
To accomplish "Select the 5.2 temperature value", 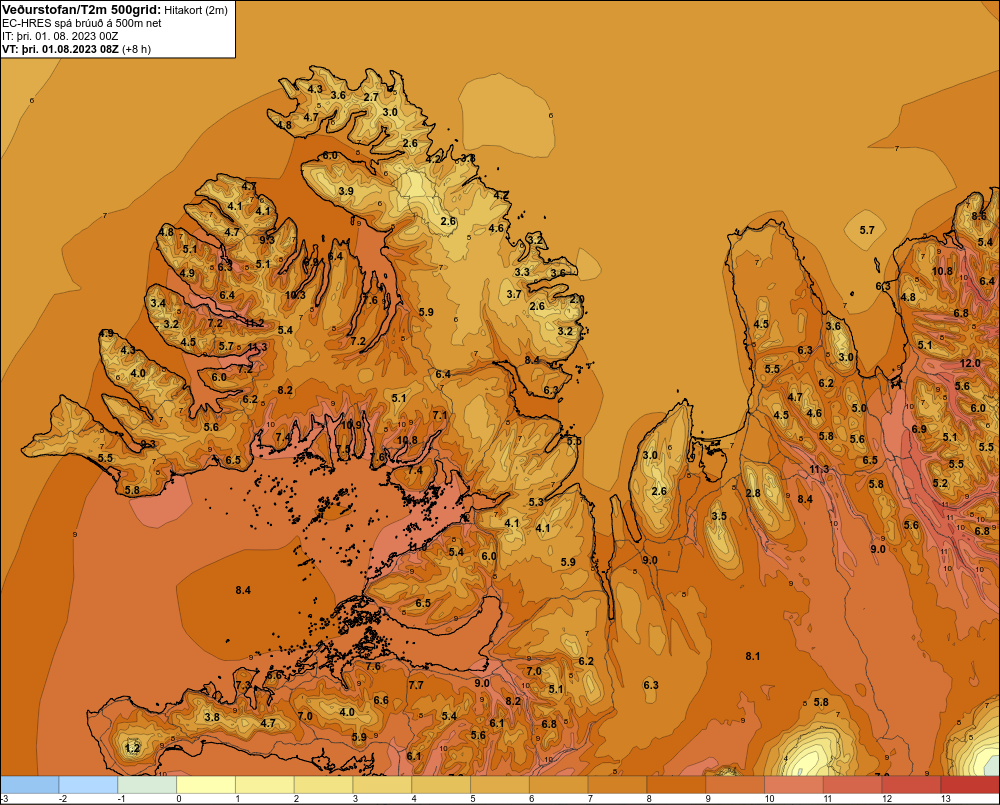I will pyautogui.click(x=940, y=483).
